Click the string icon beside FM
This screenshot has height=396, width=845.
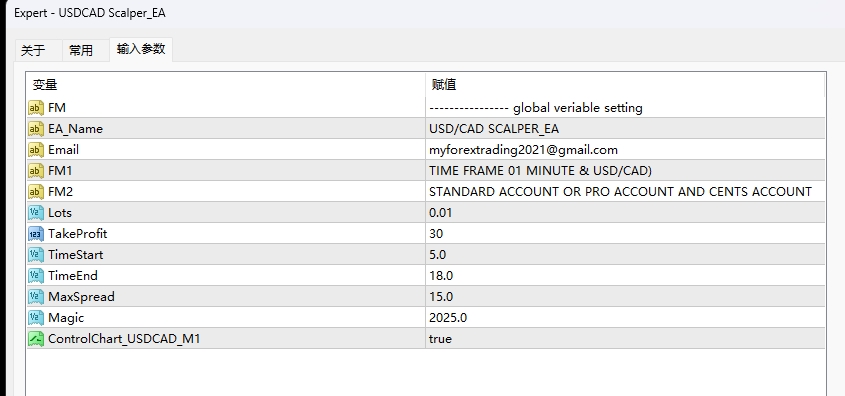pos(36,108)
